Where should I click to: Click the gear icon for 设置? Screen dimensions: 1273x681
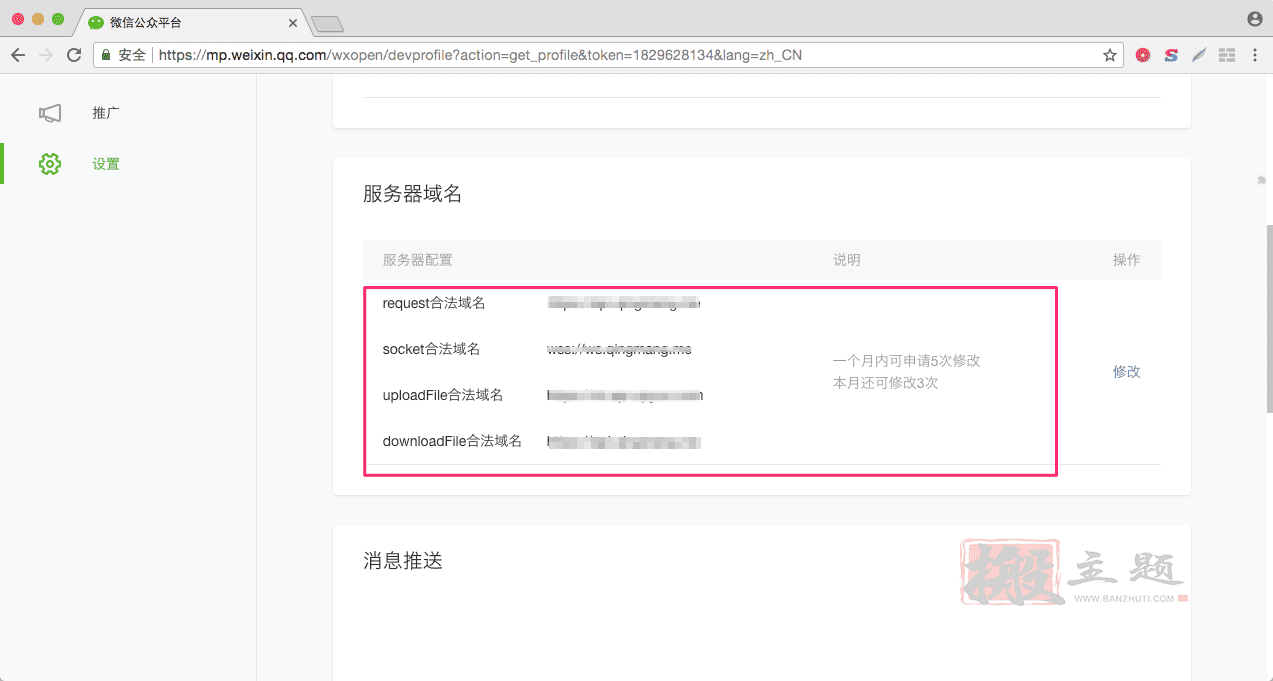pyautogui.click(x=50, y=164)
